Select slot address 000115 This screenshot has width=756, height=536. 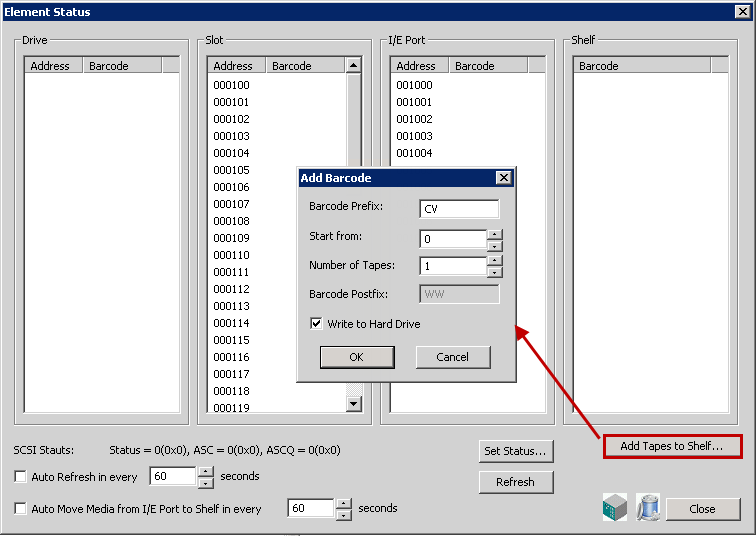pos(231,340)
